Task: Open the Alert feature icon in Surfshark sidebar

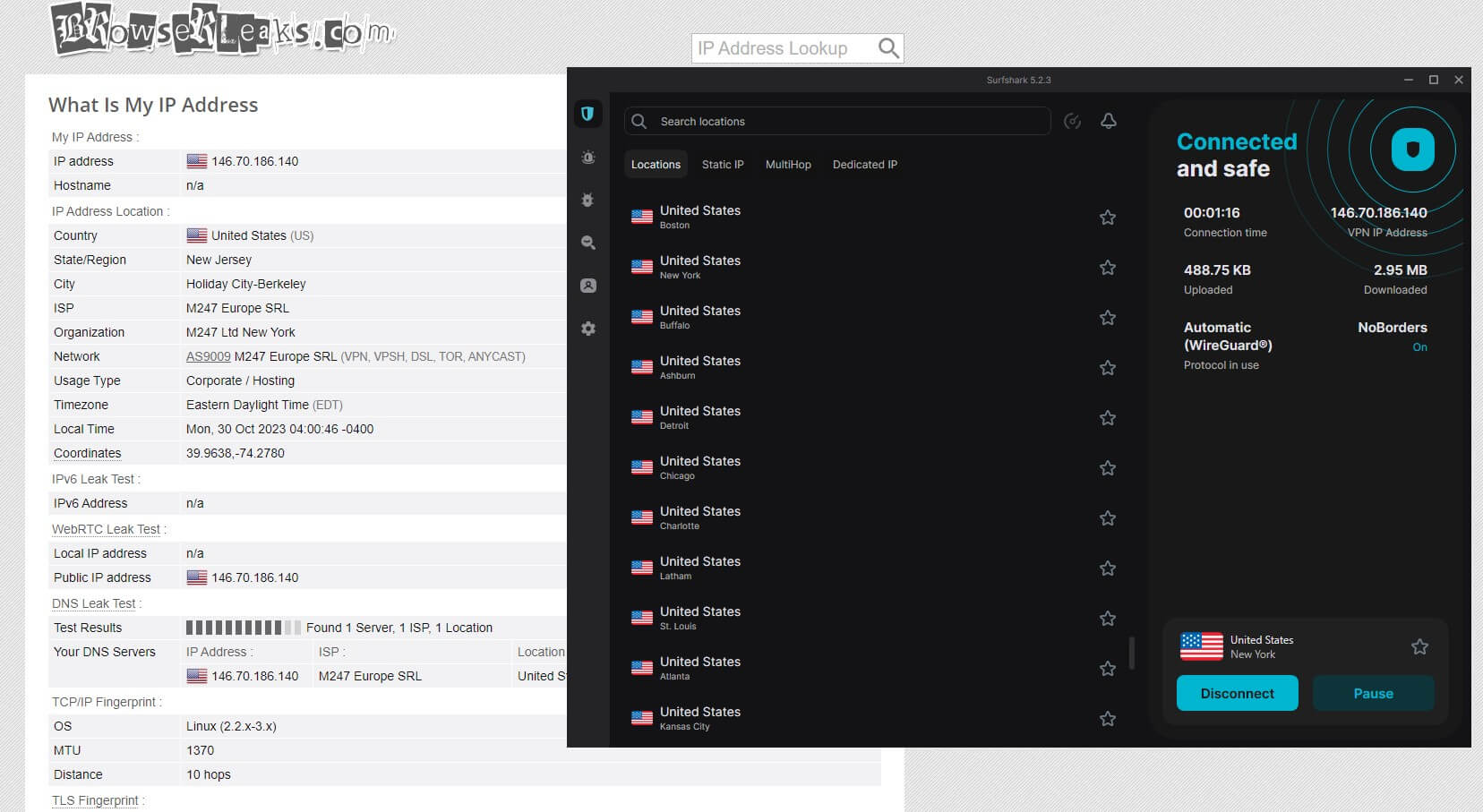Action: coord(588,158)
